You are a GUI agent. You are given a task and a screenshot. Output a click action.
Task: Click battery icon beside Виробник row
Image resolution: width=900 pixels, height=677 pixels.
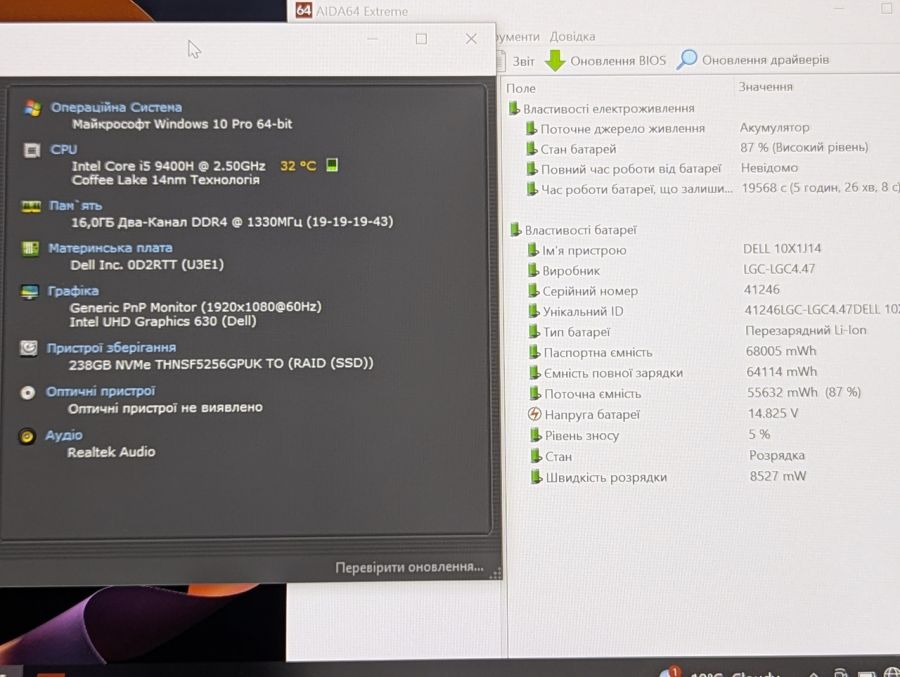tap(533, 270)
